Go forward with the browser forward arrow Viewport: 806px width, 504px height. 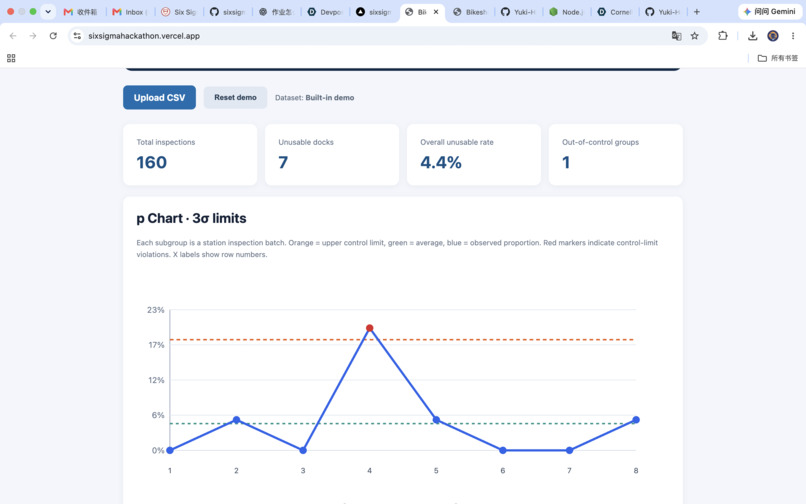pyautogui.click(x=33, y=35)
